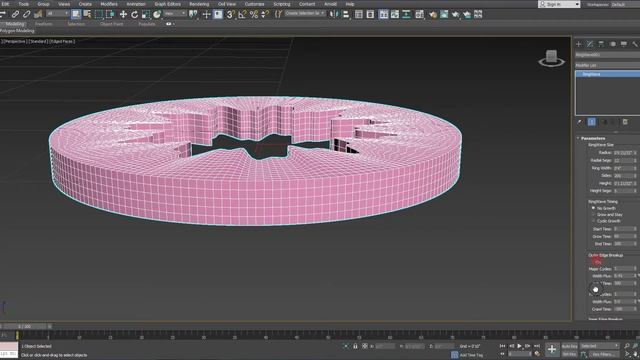Image resolution: width=640 pixels, height=360 pixels.
Task: Click Play Animation button
Action: coord(519,346)
